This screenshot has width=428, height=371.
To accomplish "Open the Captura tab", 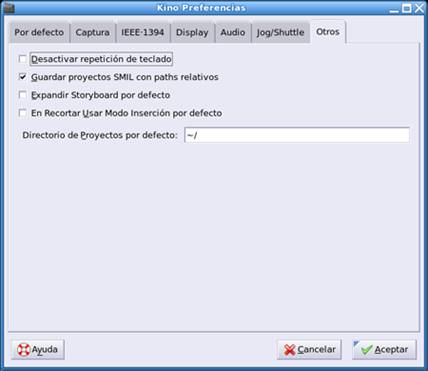I will (93, 33).
